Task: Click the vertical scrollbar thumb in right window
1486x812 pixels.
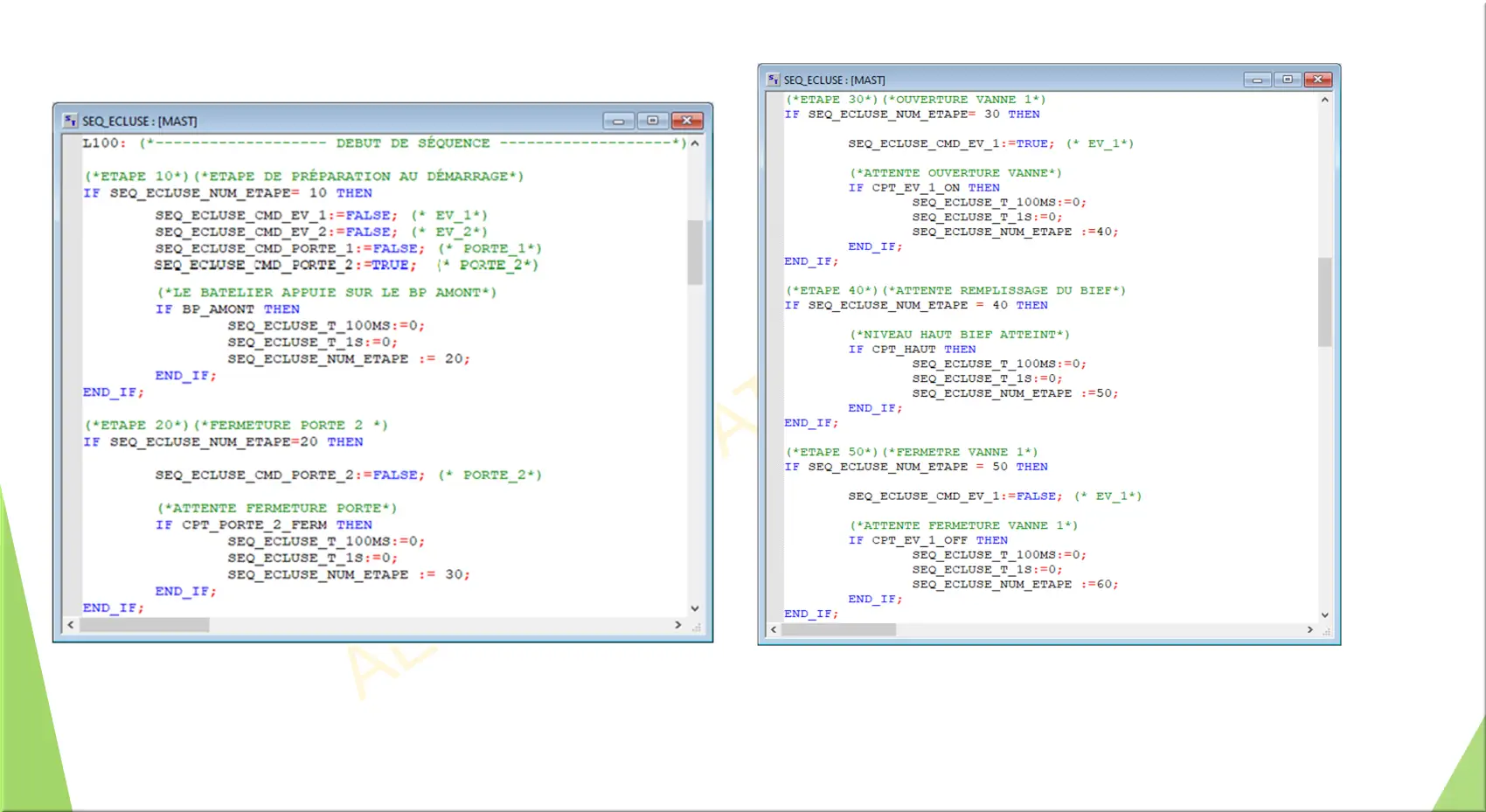Action: (1325, 302)
